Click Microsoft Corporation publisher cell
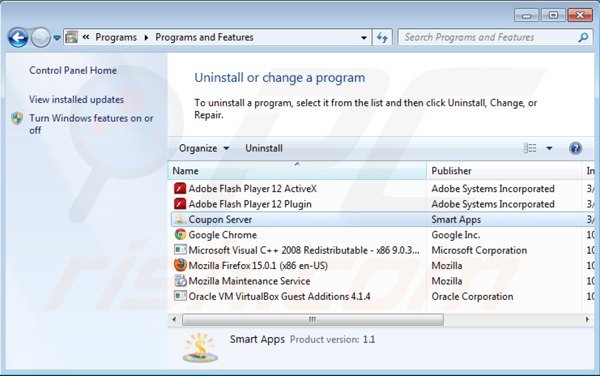 coord(479,250)
